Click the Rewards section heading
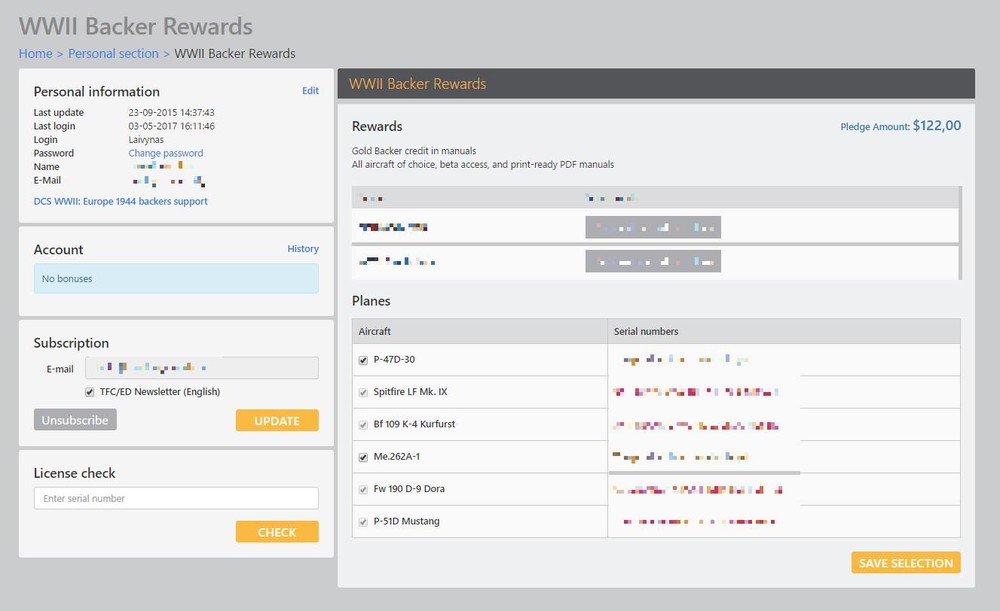Image resolution: width=1000 pixels, height=611 pixels. pyautogui.click(x=377, y=126)
